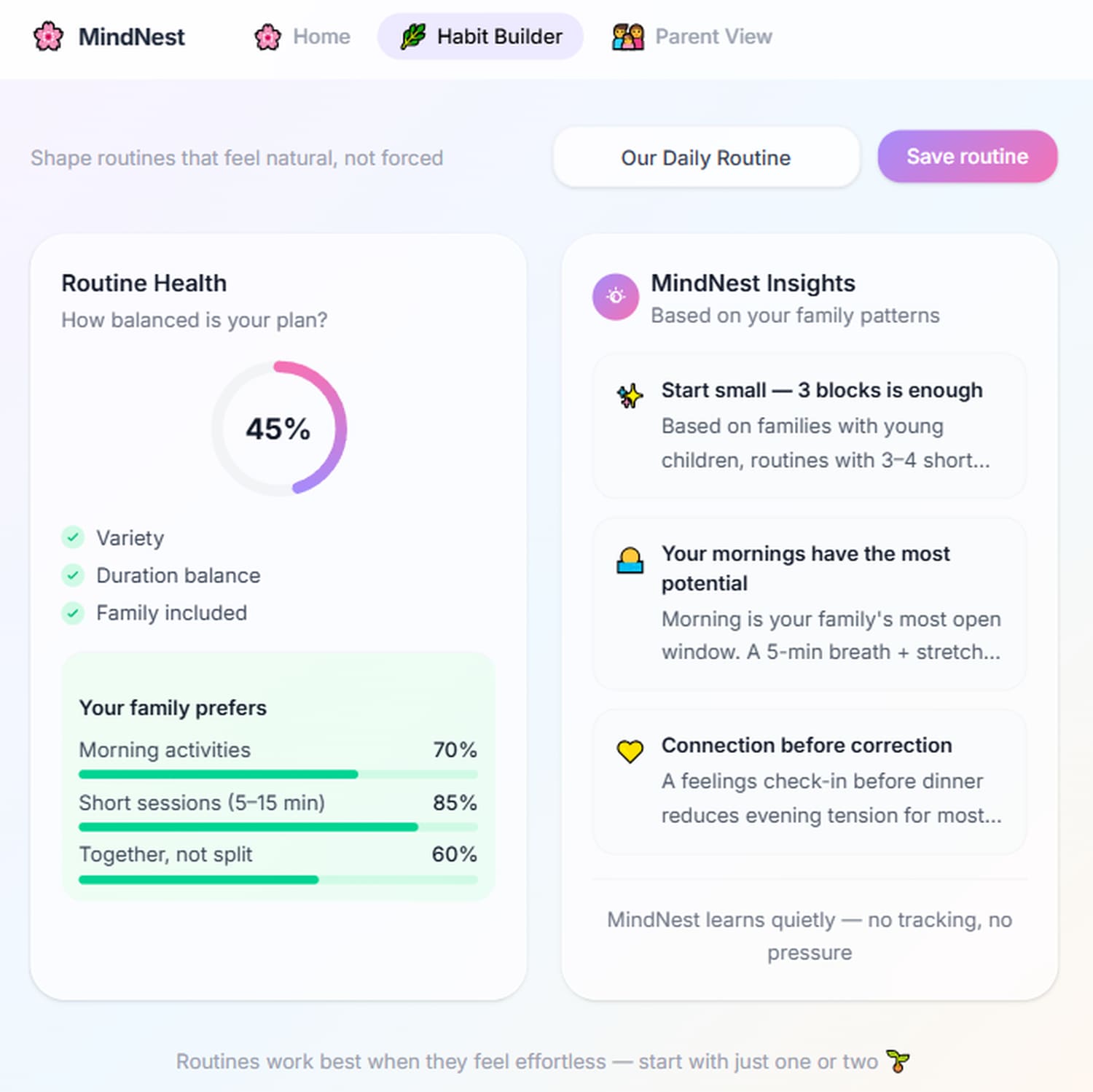Expand the Start small insight card
1093x1092 pixels.
[810, 426]
